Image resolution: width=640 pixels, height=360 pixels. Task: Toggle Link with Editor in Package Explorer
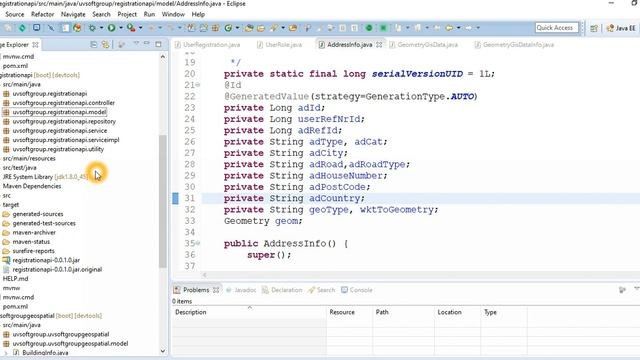click(x=106, y=44)
